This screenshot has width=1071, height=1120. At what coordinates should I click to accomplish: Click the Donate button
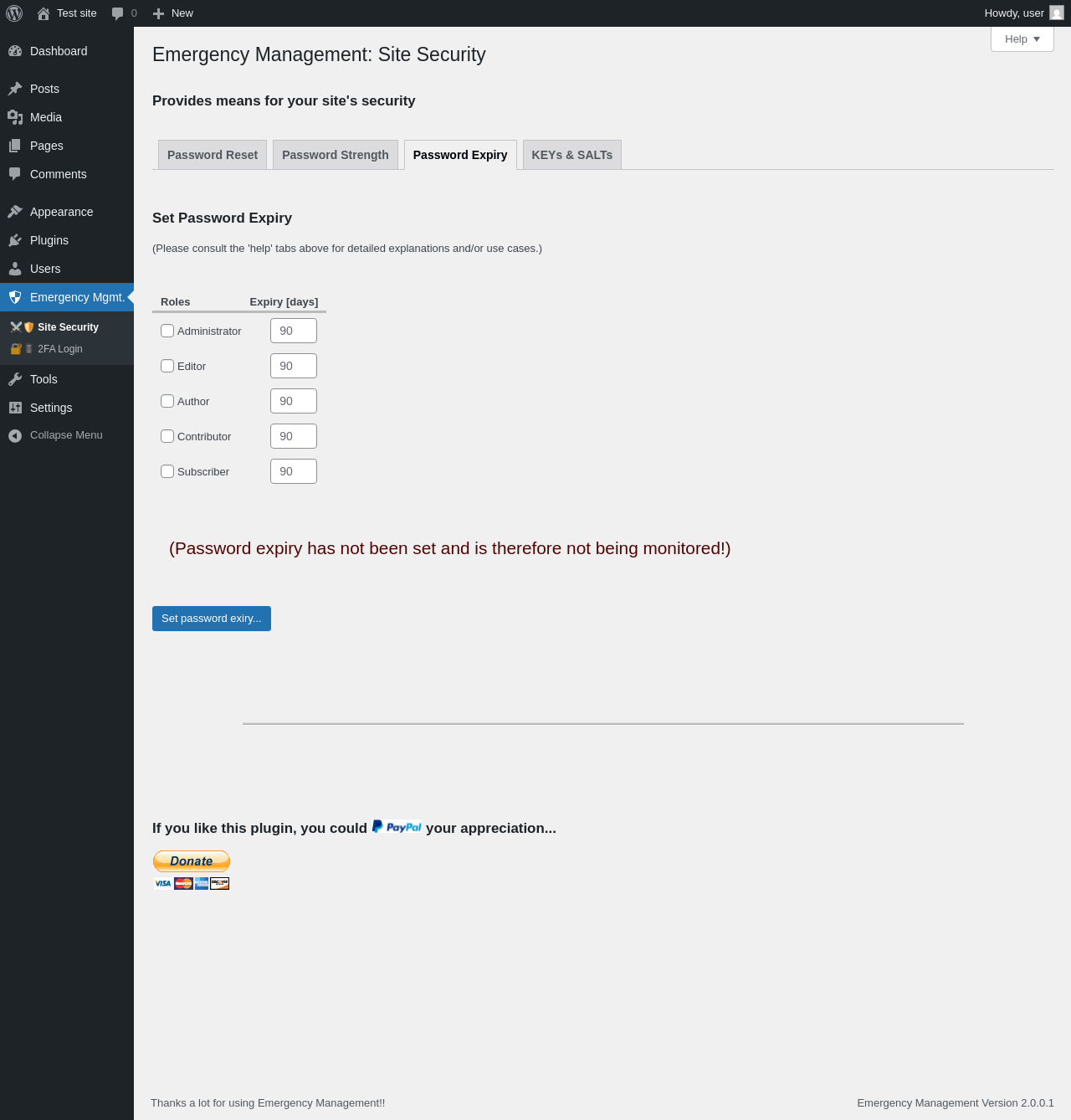point(192,861)
